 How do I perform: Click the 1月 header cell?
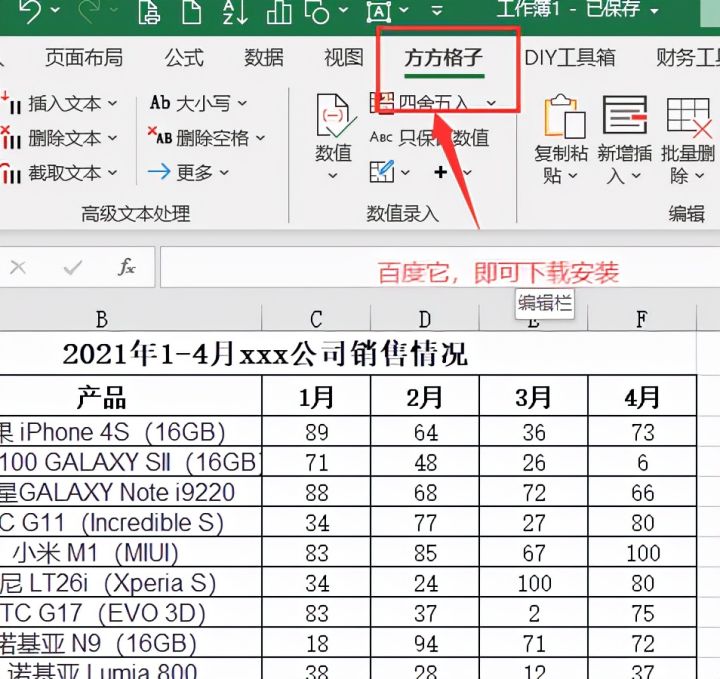pyautogui.click(x=316, y=396)
